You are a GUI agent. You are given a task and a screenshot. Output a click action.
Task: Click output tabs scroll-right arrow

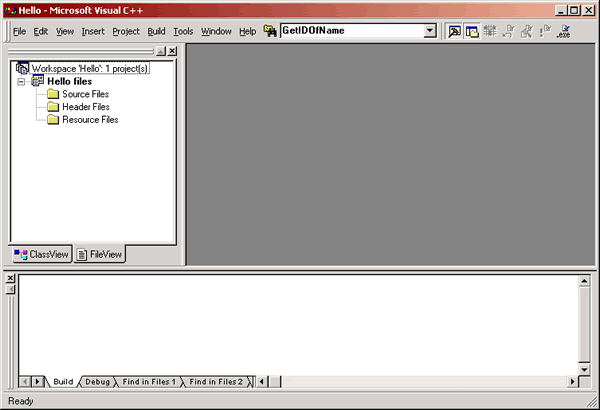click(x=37, y=382)
